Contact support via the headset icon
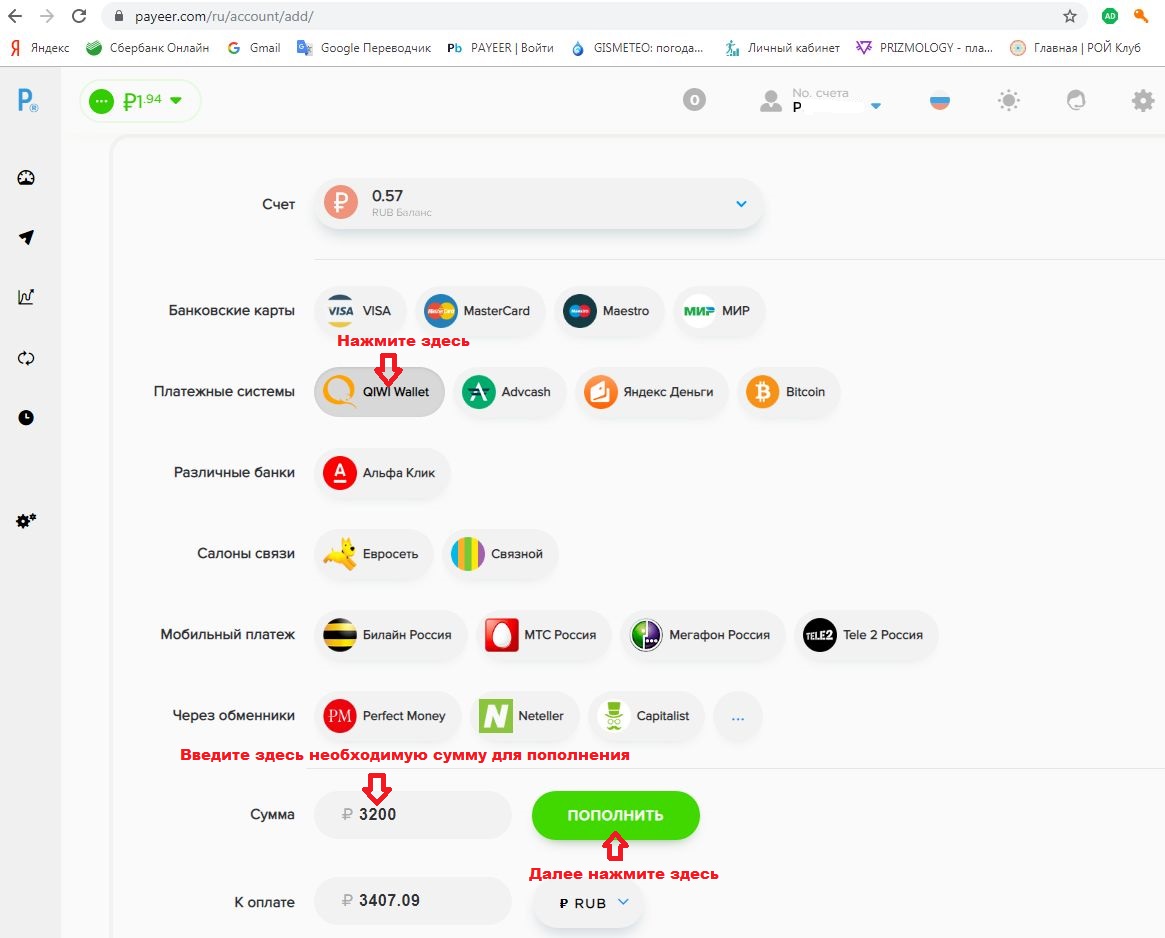This screenshot has height=938, width=1165. click(x=1076, y=100)
